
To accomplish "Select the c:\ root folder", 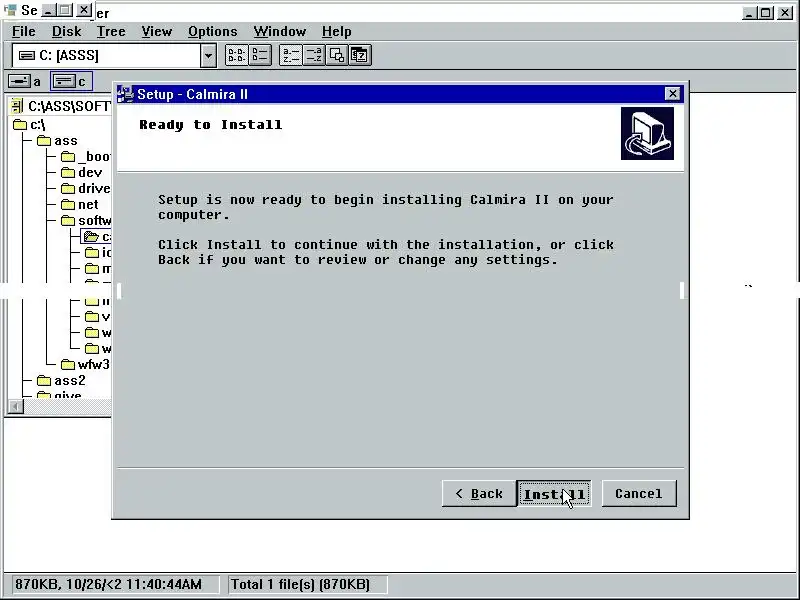I will [29, 124].
